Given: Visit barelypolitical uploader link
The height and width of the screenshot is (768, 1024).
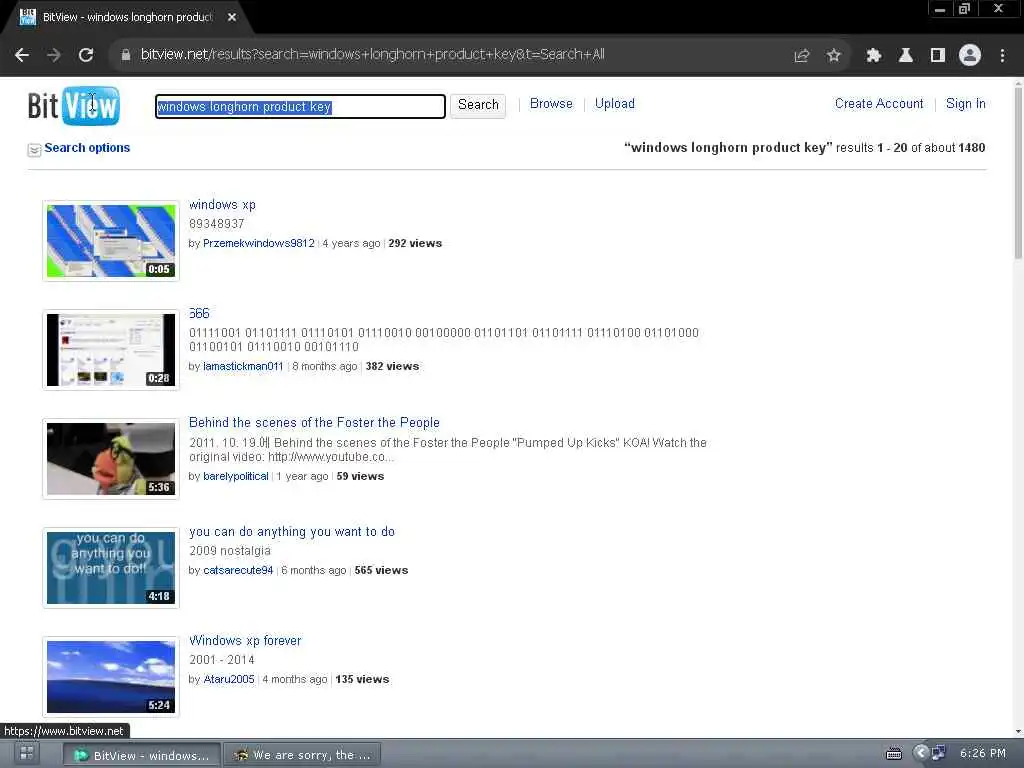Looking at the screenshot, I should (236, 477).
